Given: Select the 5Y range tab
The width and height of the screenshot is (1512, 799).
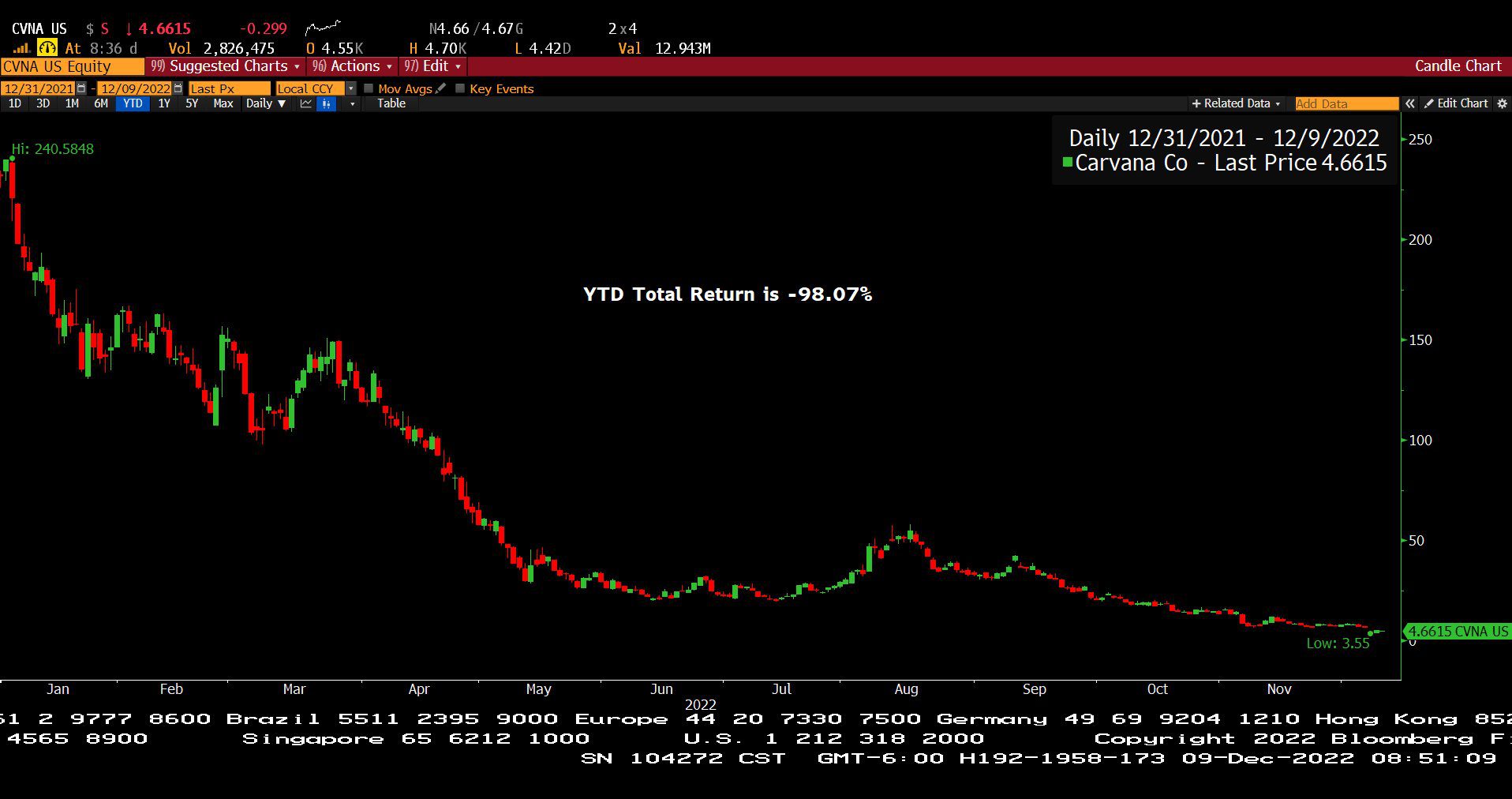Looking at the screenshot, I should (192, 103).
